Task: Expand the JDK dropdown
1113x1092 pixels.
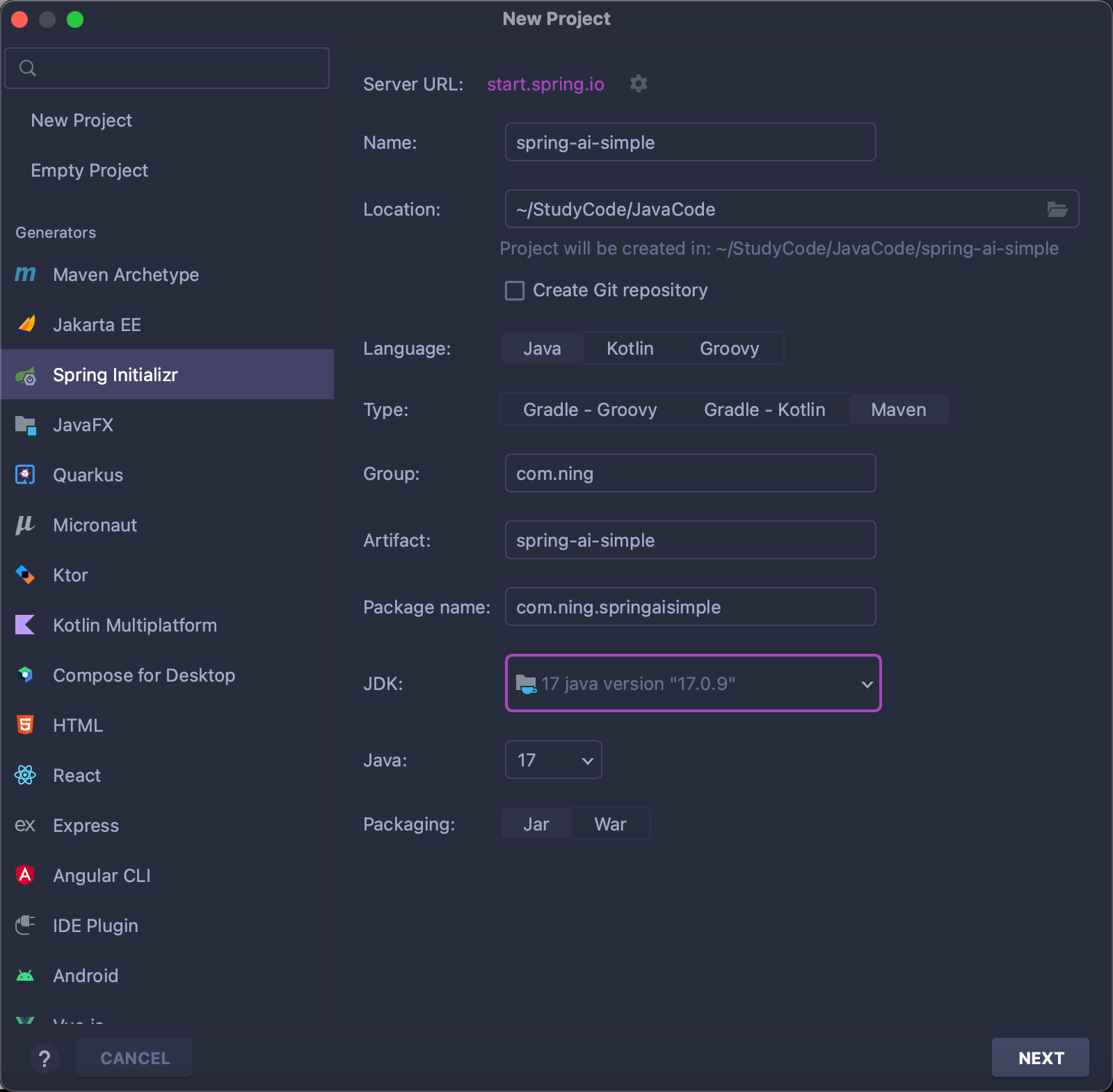Action: click(x=867, y=684)
